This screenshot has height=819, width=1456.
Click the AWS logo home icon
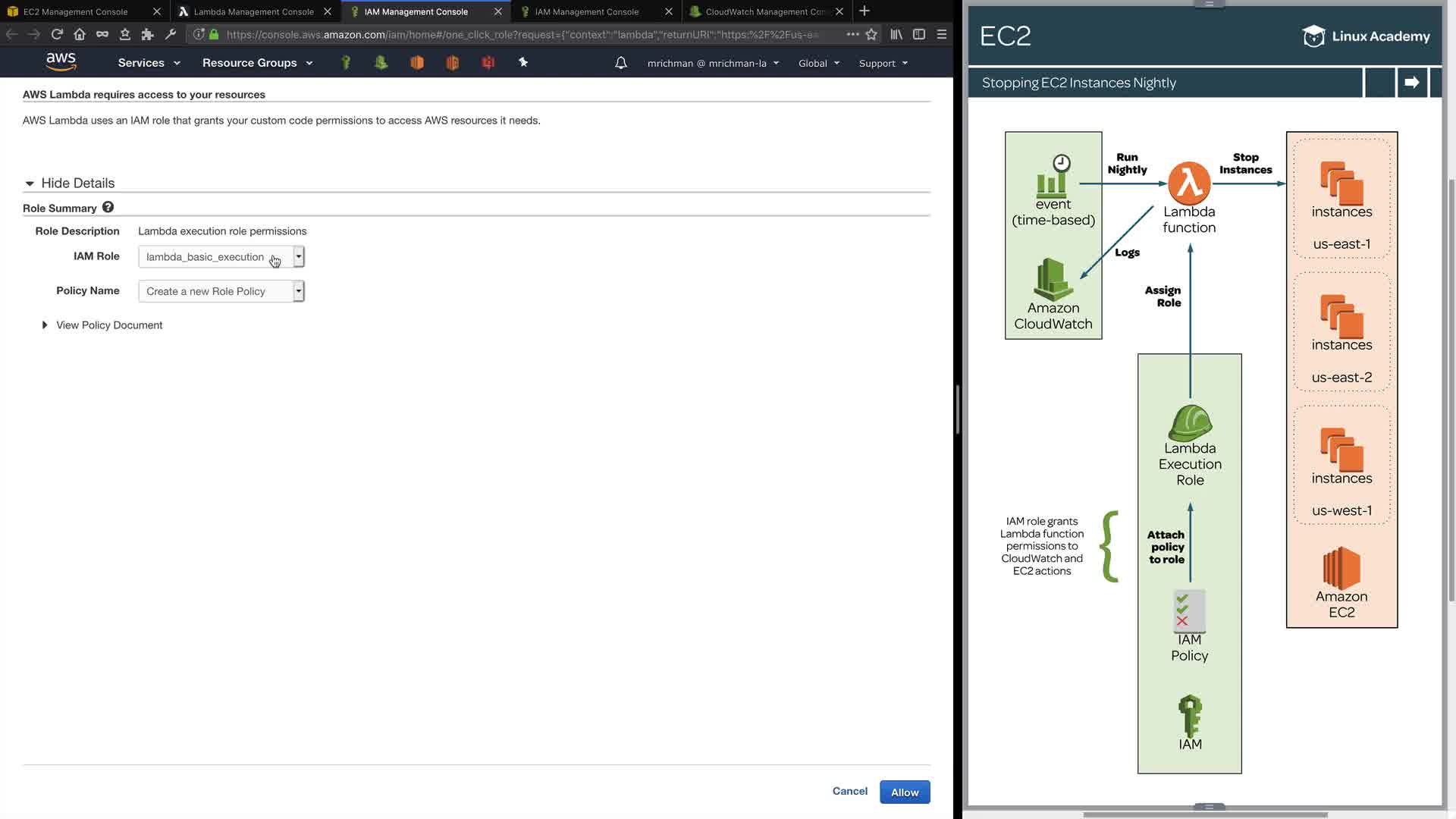coord(61,62)
